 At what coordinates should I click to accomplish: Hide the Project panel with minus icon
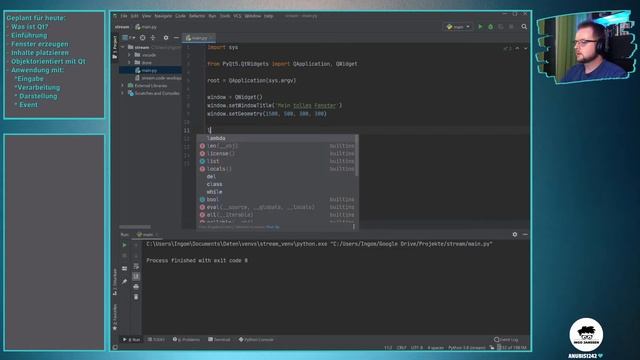[x=176, y=38]
